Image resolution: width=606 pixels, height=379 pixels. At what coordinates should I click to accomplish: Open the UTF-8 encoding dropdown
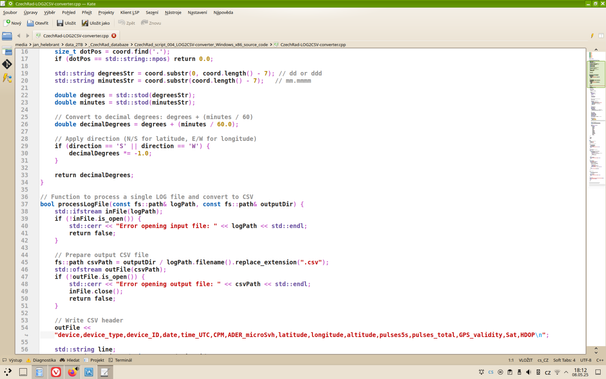click(x=586, y=360)
